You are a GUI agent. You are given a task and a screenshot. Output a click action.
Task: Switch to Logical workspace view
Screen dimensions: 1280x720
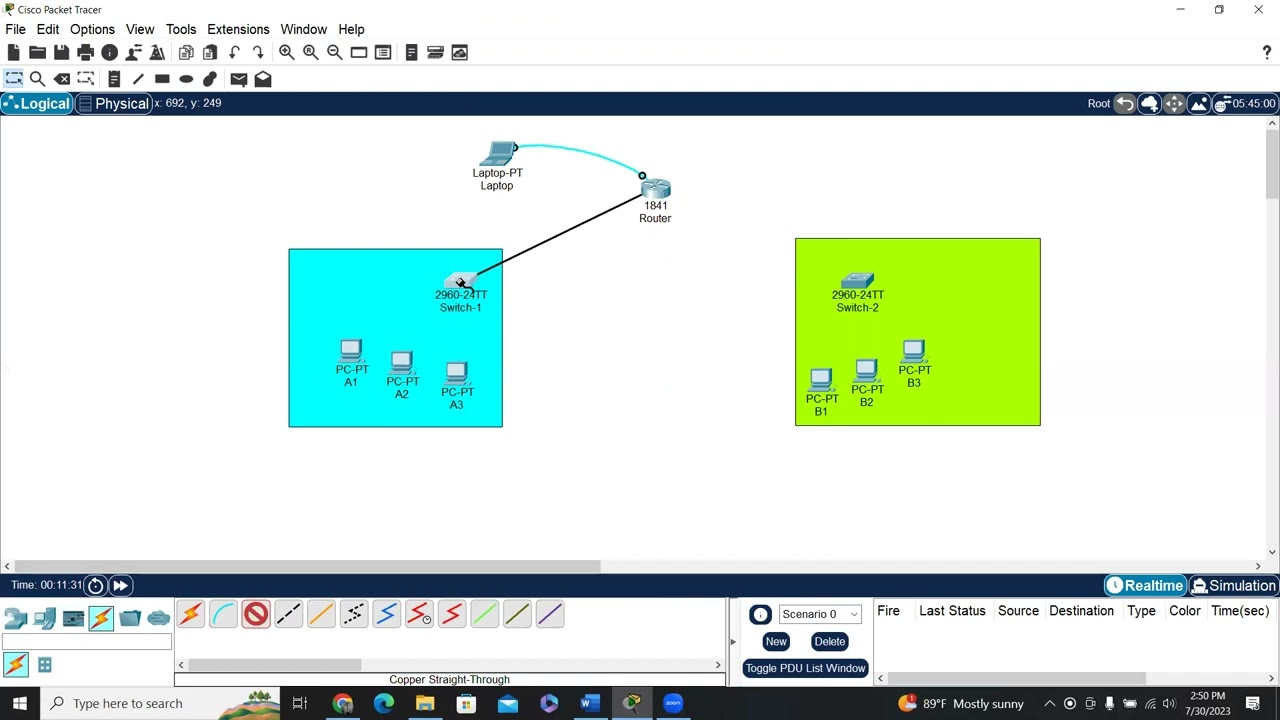[36, 104]
